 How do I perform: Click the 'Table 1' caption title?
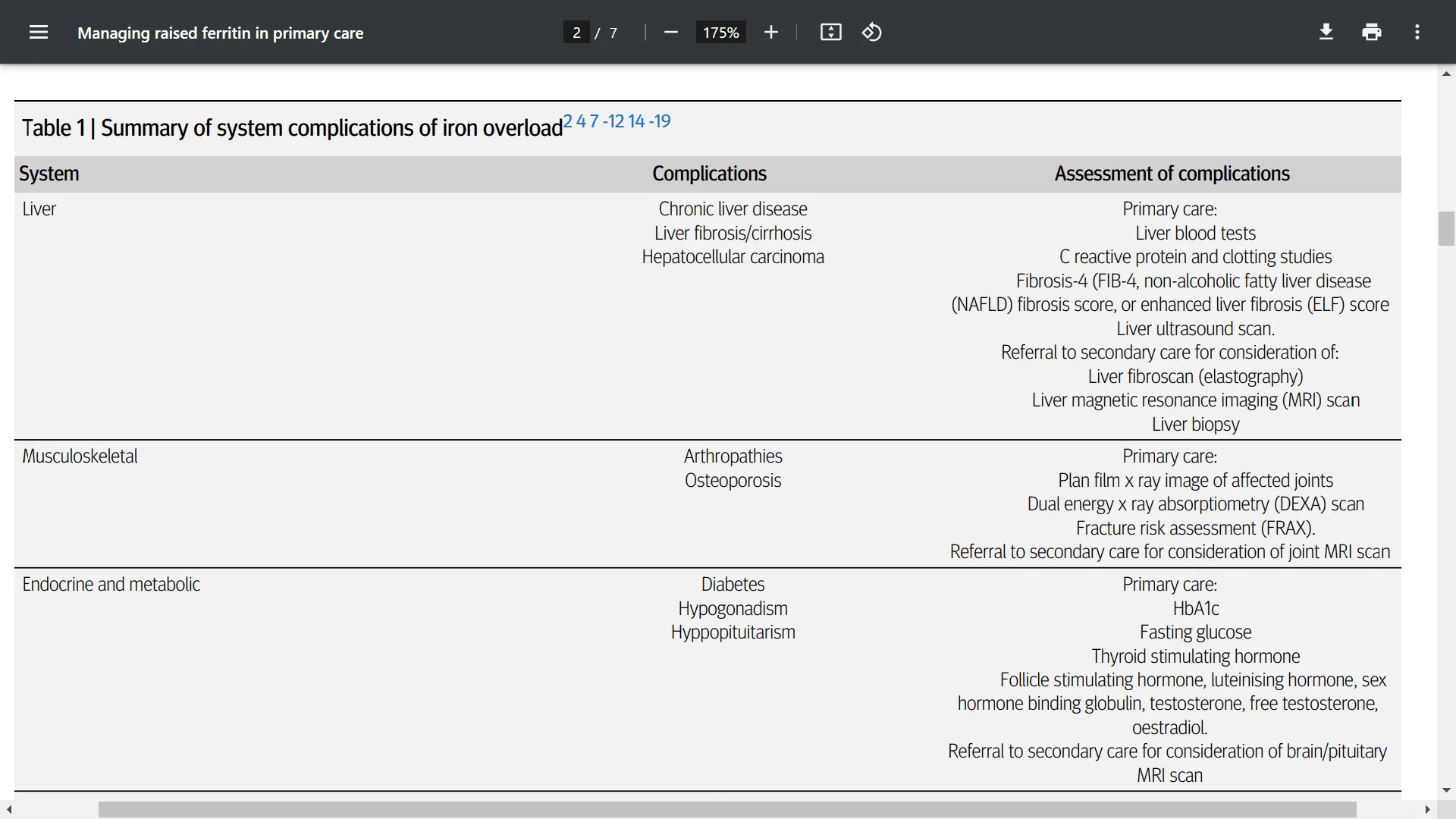coord(292,127)
